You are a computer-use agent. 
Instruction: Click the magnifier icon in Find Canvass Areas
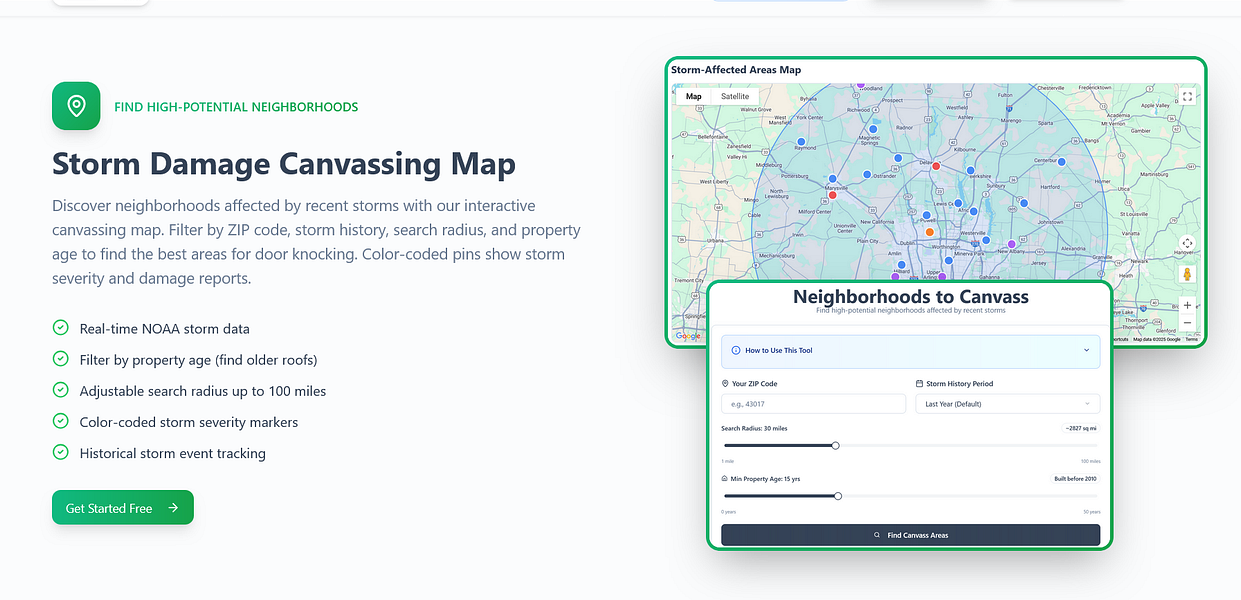click(x=877, y=535)
